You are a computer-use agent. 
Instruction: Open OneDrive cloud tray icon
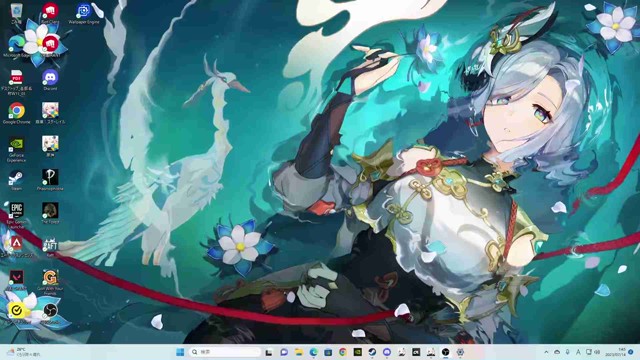[557, 352]
